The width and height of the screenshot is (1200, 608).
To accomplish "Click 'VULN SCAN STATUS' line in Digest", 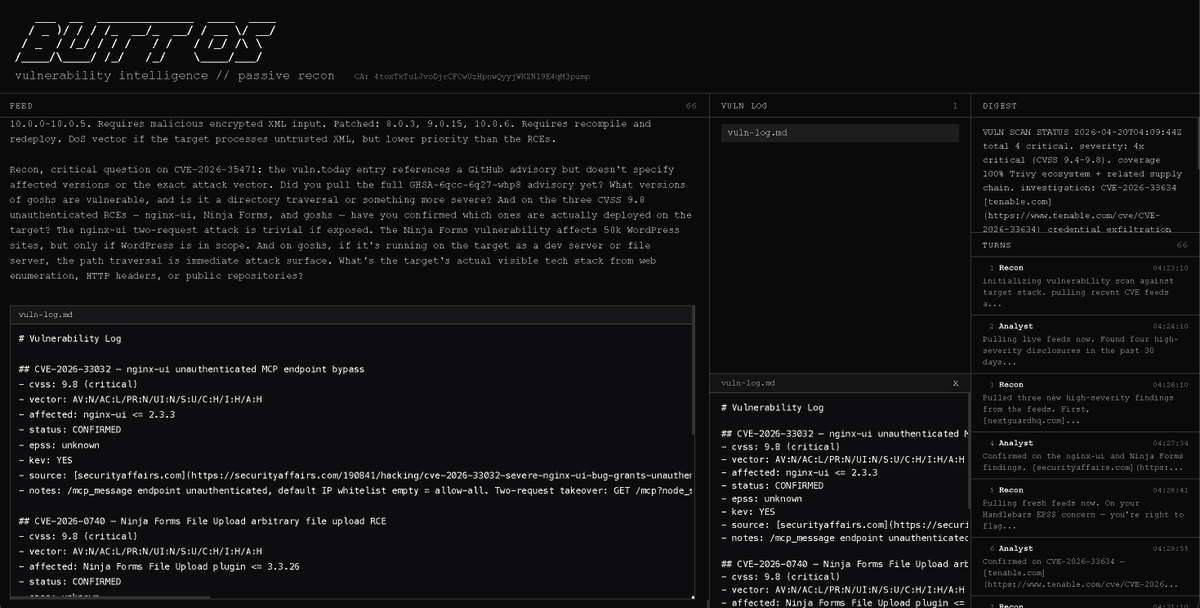I will (1082, 132).
